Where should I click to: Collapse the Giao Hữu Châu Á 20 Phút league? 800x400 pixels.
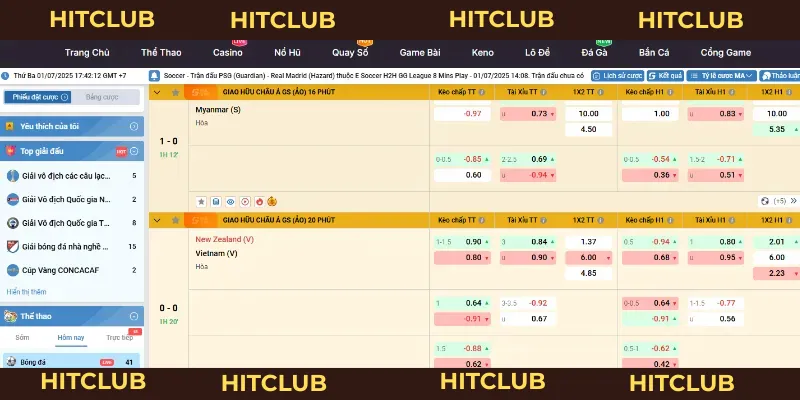(157, 220)
